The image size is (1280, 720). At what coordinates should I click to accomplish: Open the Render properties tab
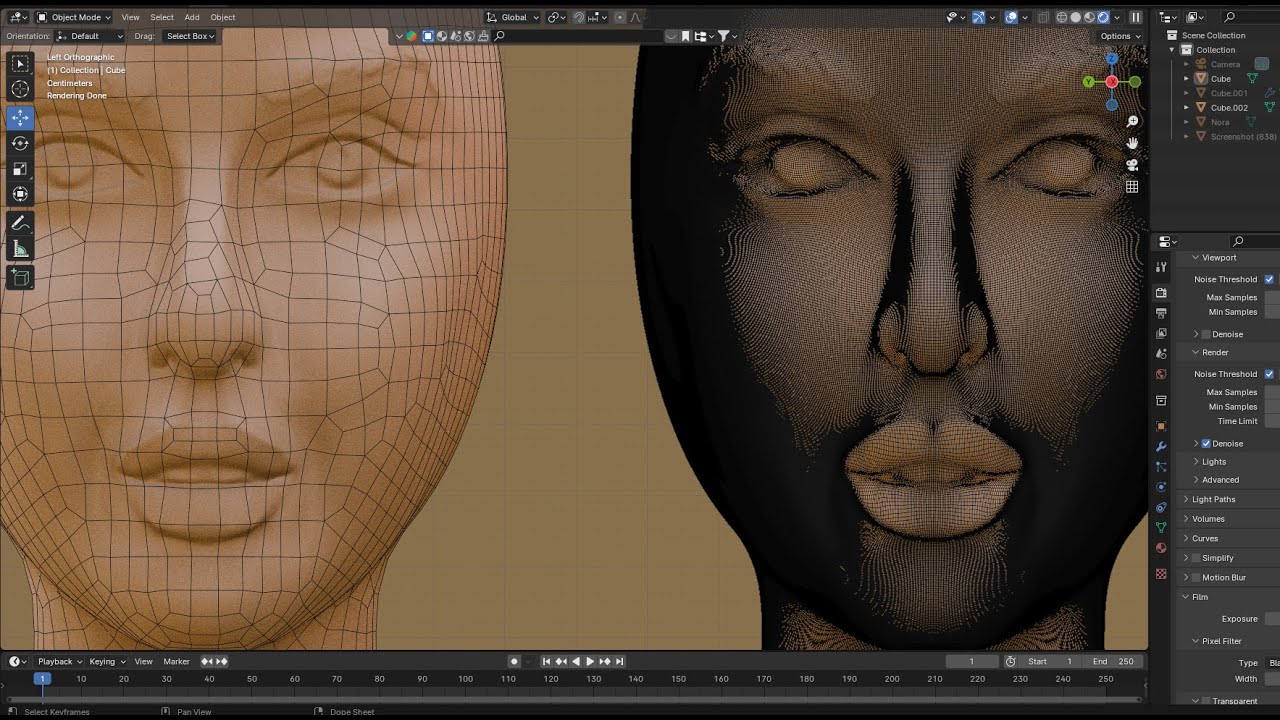tap(1161, 293)
